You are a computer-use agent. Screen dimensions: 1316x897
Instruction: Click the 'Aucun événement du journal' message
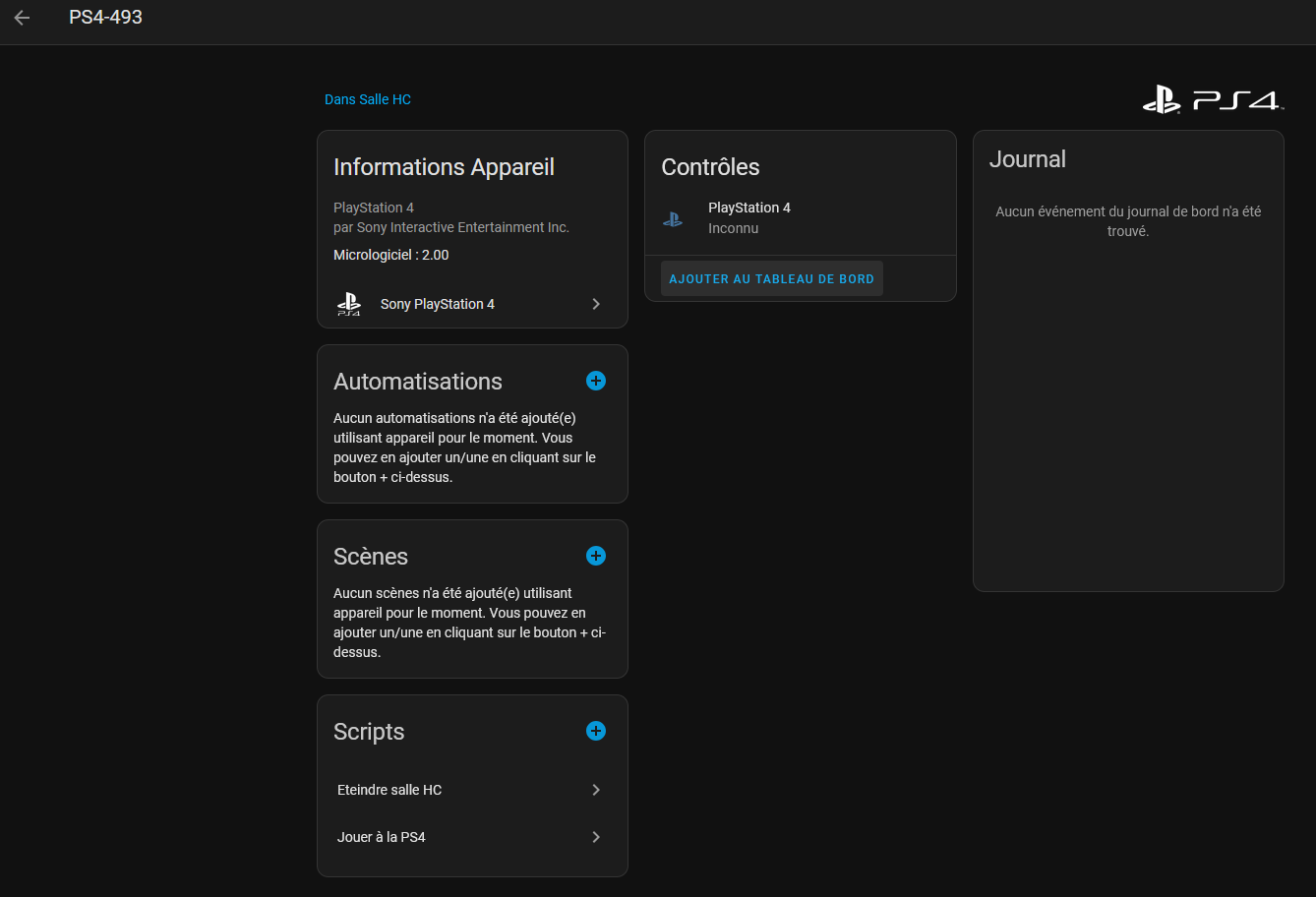pyautogui.click(x=1128, y=221)
